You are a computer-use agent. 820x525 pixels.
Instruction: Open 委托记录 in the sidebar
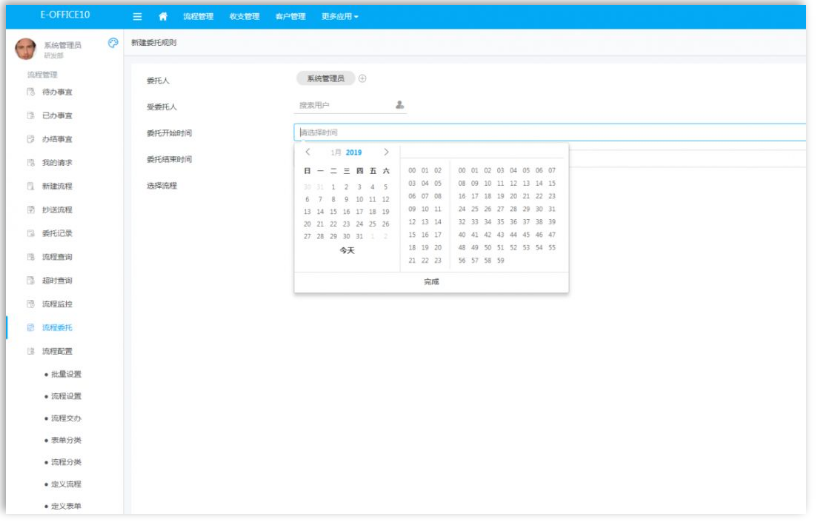point(57,233)
